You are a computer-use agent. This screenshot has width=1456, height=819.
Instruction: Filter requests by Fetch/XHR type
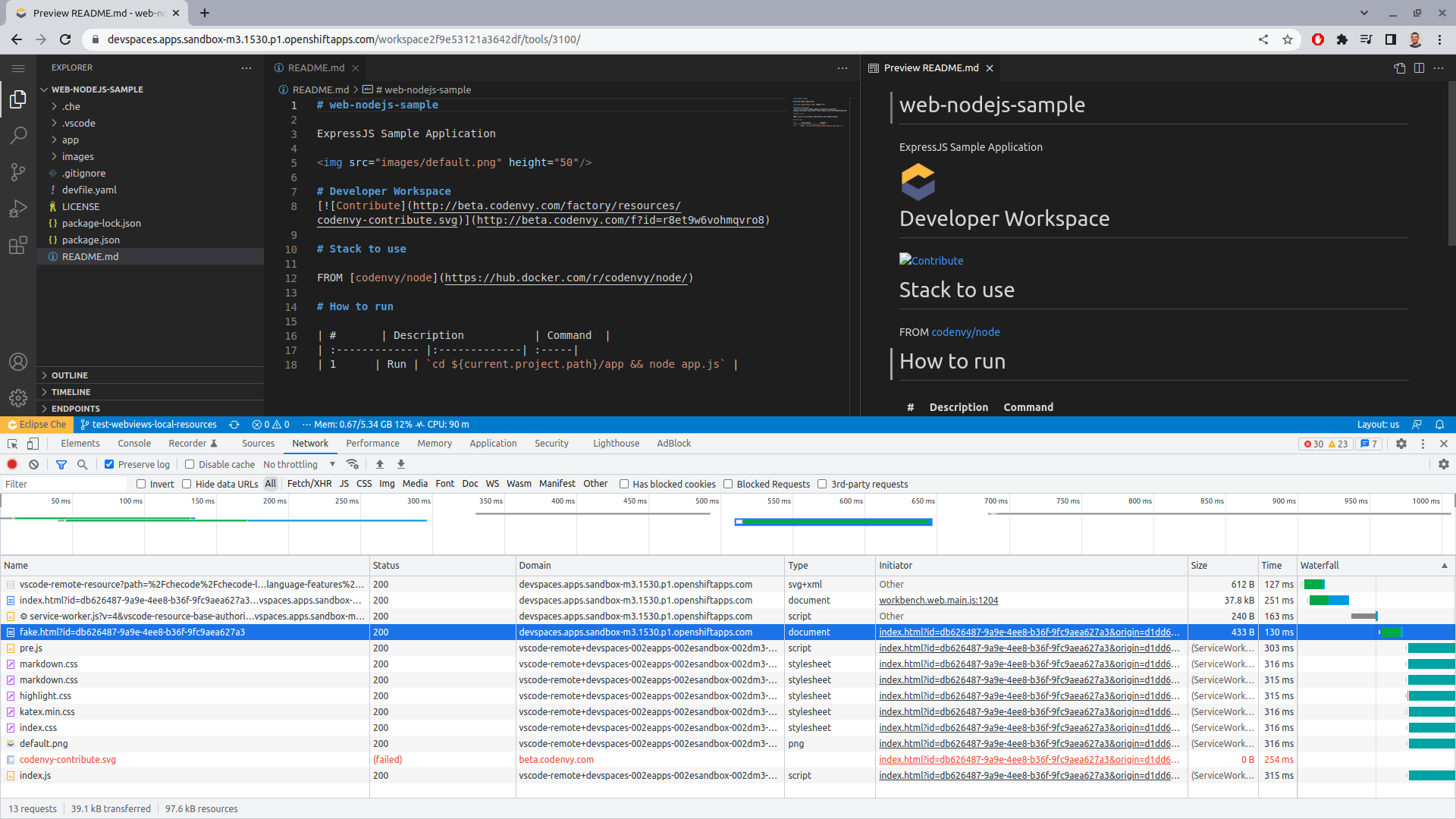point(309,484)
